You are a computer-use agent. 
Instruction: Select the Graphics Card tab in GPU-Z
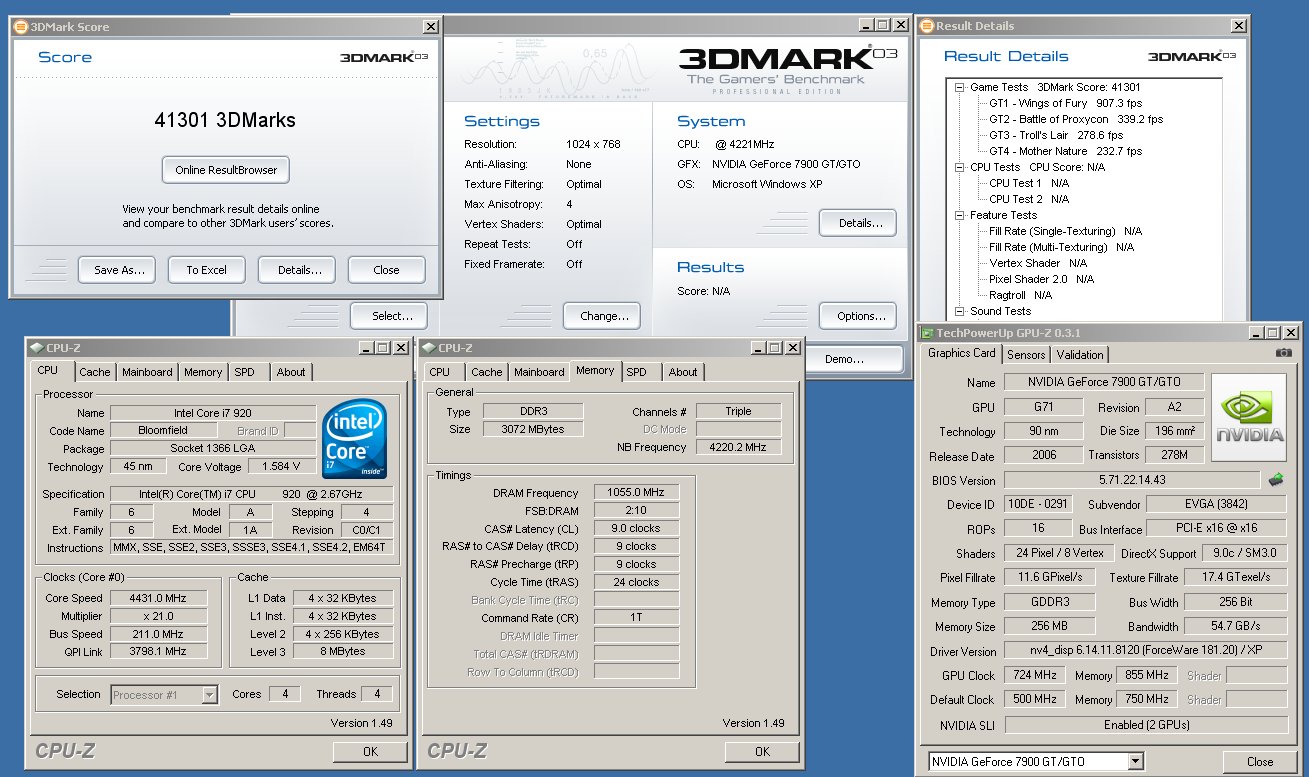pos(962,353)
